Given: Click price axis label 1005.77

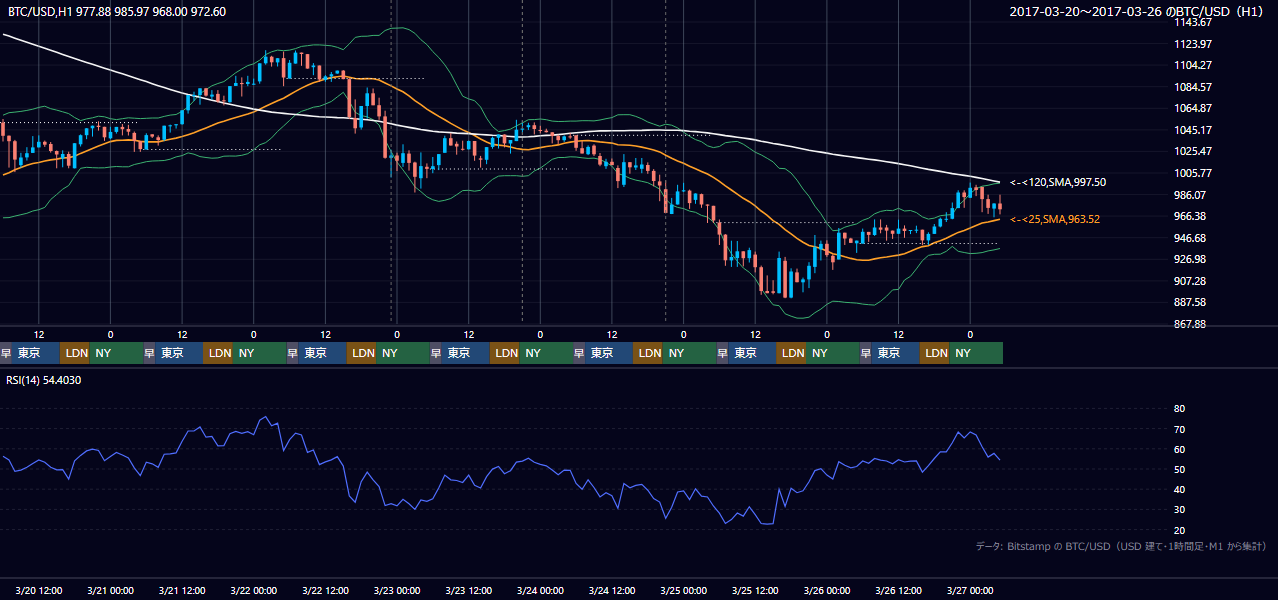Looking at the screenshot, I should point(1193,173).
